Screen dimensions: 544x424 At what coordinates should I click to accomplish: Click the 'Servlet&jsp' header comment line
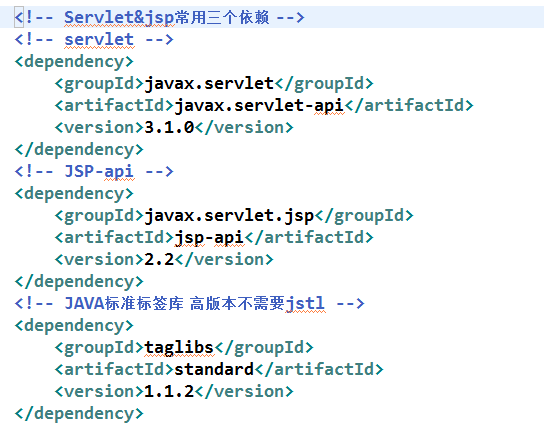pos(159,17)
